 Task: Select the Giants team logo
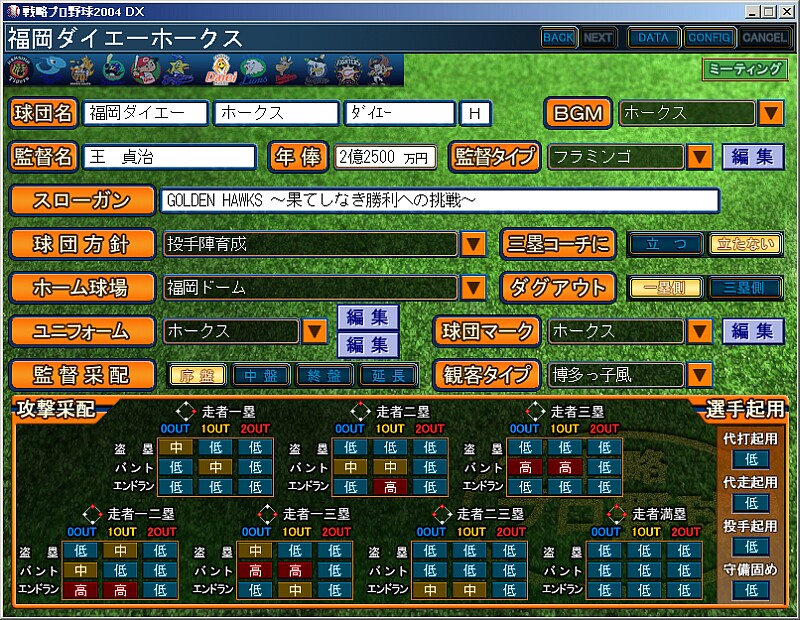(x=82, y=70)
